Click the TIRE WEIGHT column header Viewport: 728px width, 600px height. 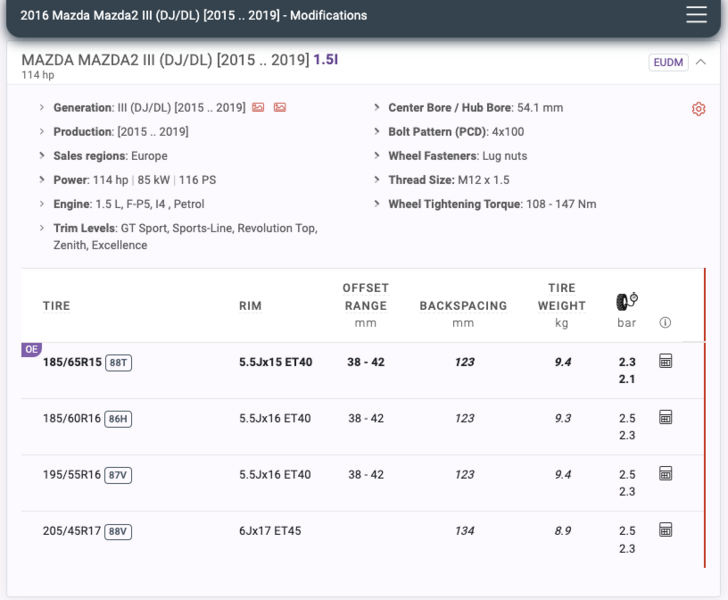(562, 297)
